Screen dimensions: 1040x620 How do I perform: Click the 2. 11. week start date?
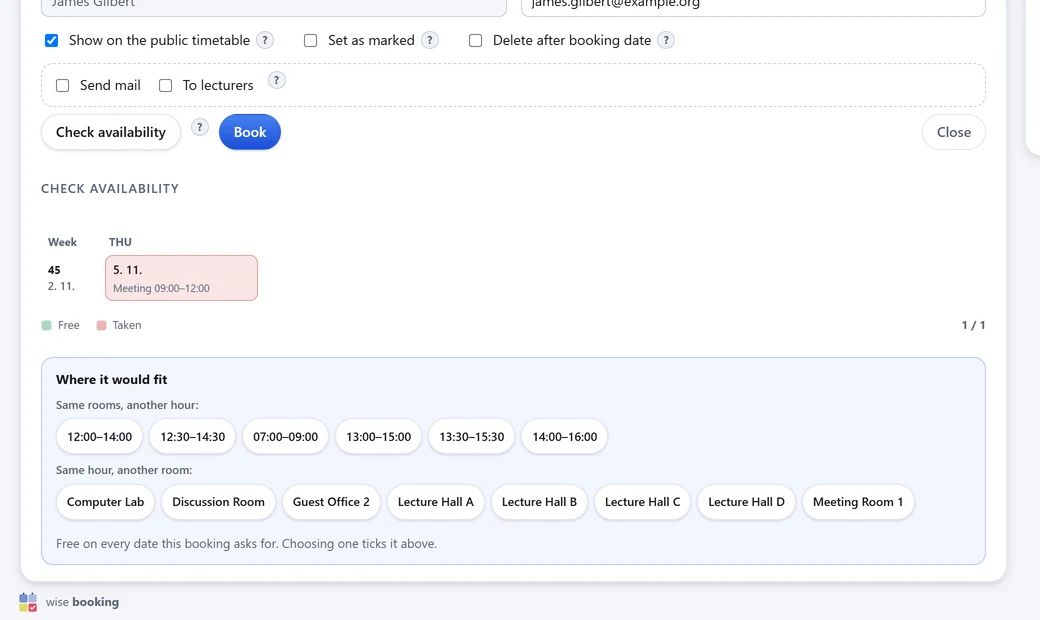point(61,286)
